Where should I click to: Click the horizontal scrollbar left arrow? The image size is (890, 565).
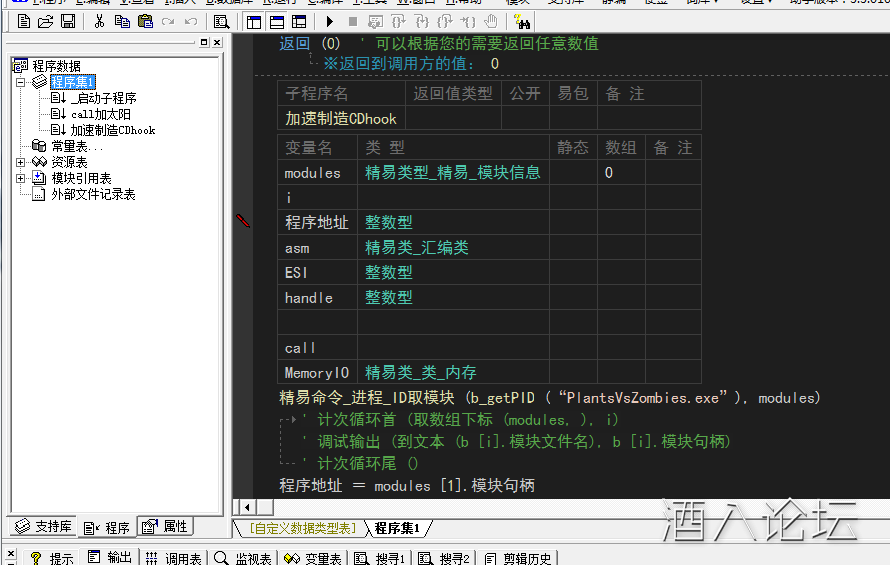point(238,507)
